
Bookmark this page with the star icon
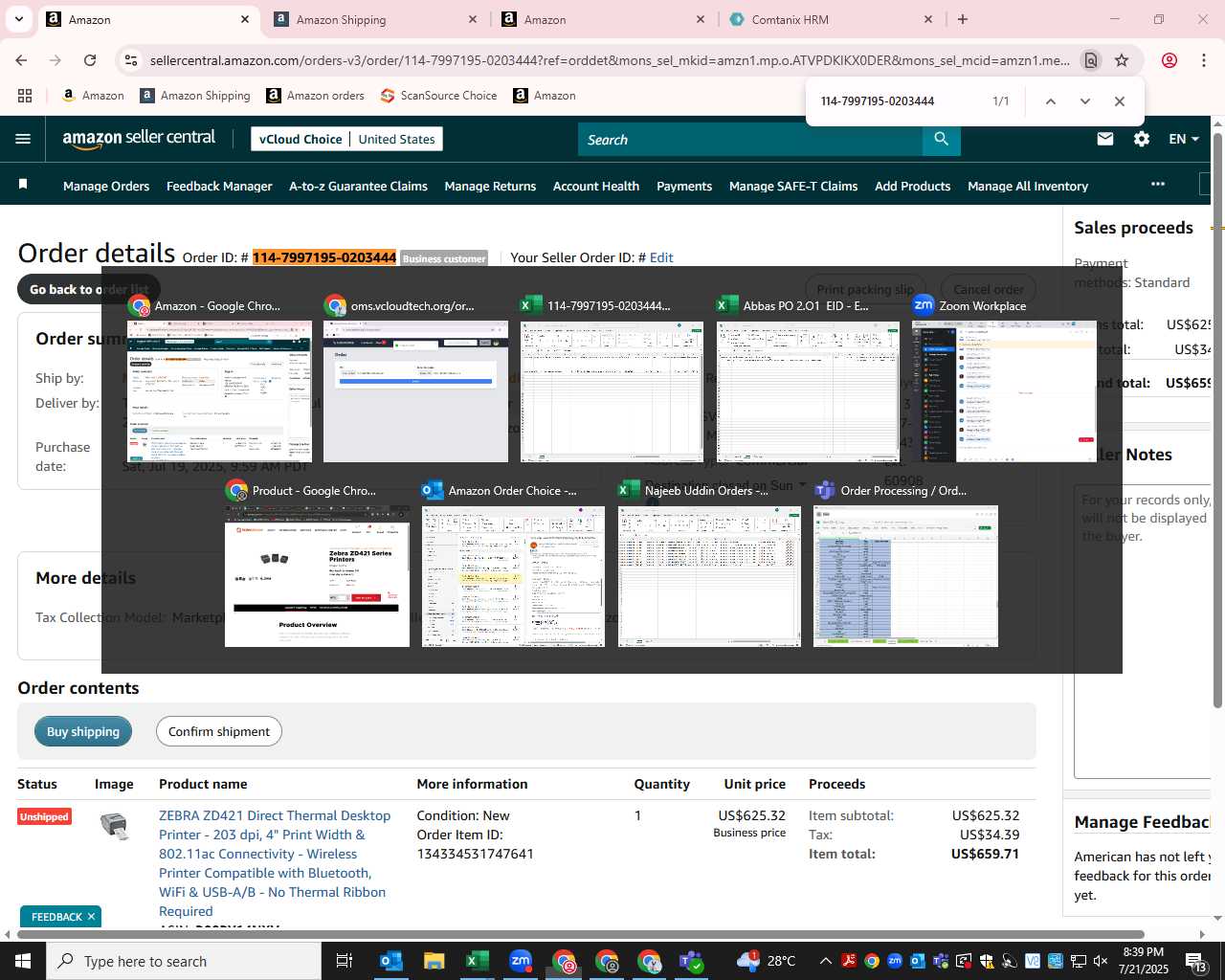click(x=1122, y=60)
